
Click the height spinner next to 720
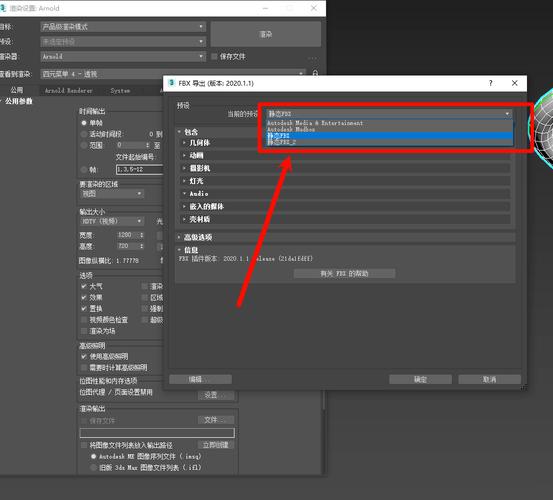click(141, 246)
